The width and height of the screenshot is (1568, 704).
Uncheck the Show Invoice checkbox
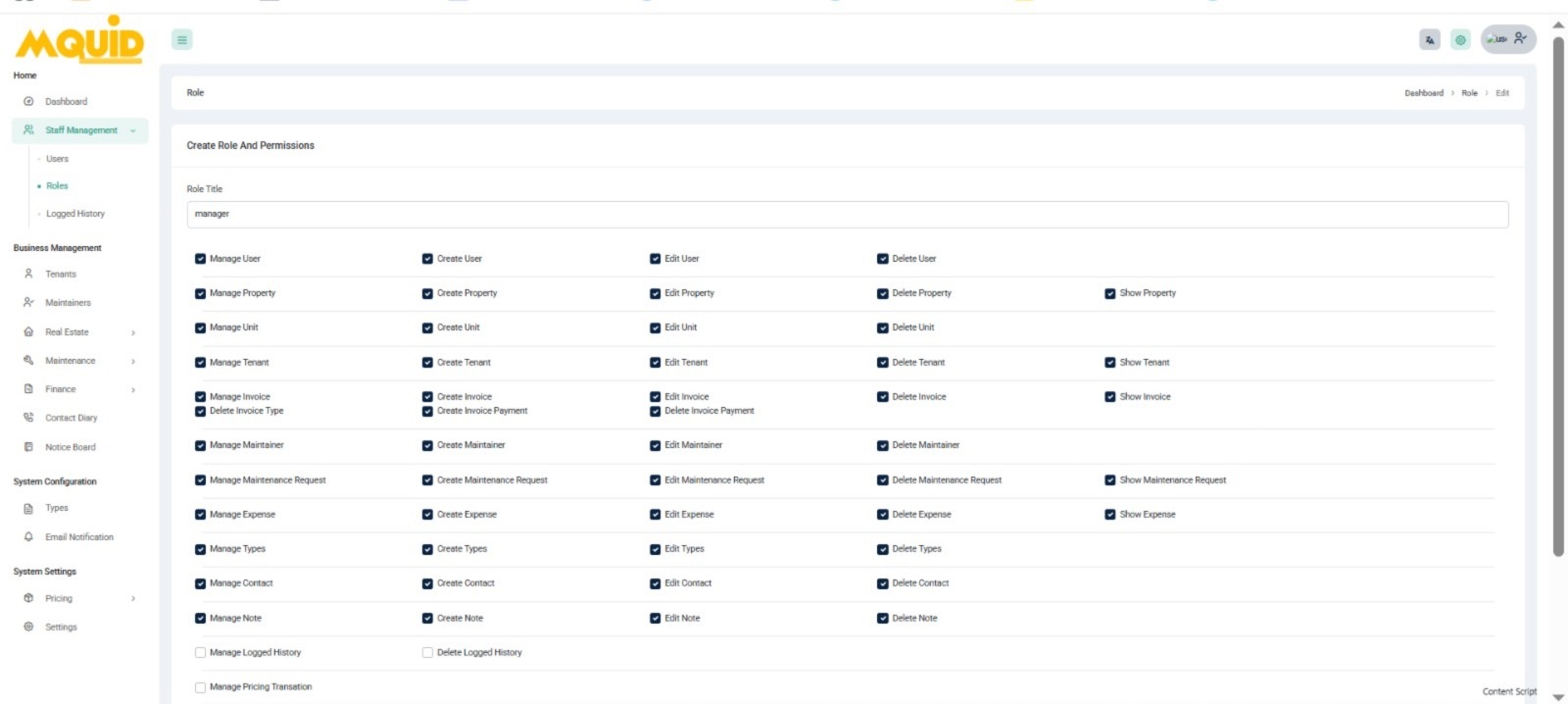tap(1110, 397)
